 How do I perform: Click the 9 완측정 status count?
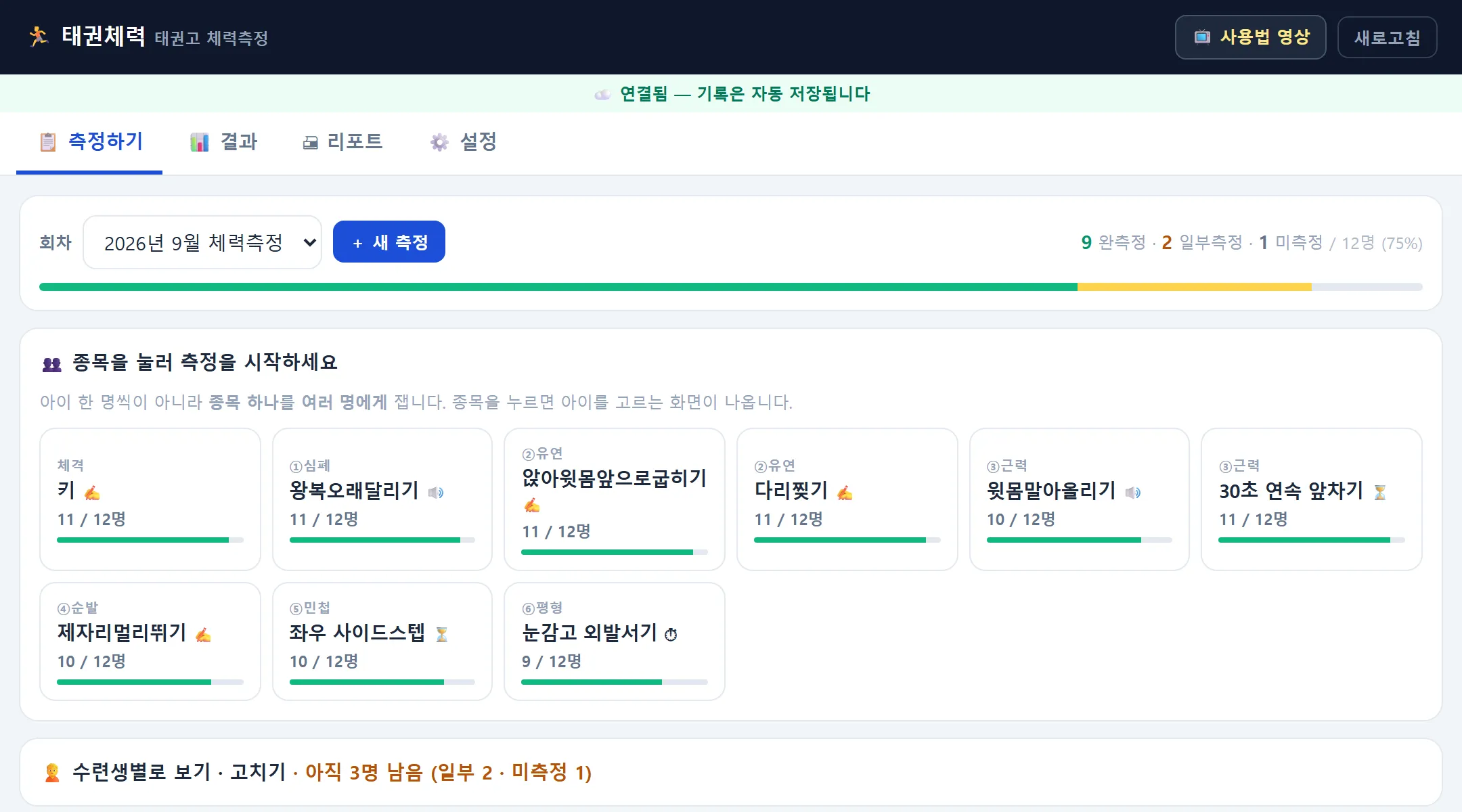(1113, 242)
